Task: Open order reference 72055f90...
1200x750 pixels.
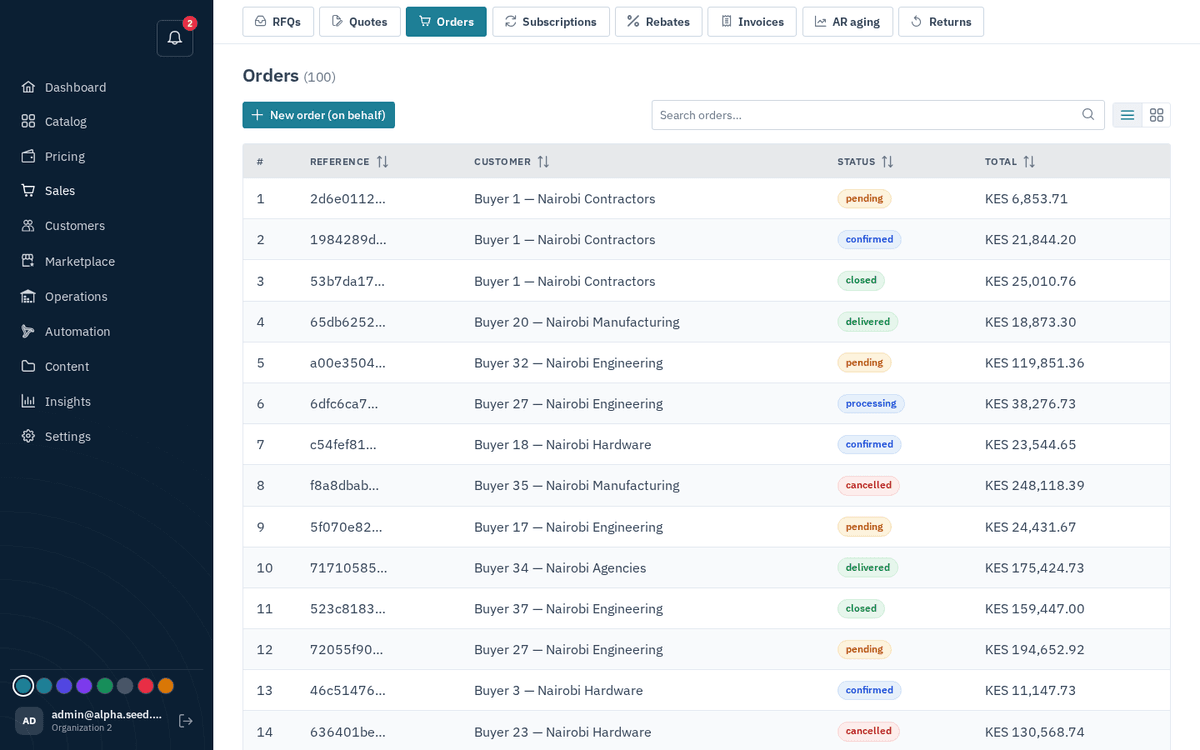Action: [347, 650]
